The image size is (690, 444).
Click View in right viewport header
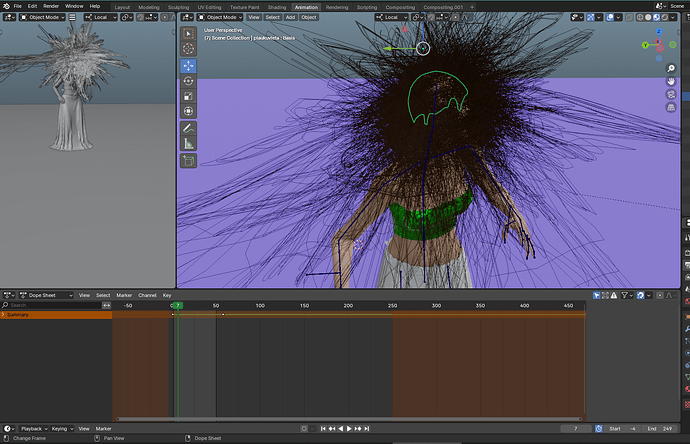[x=254, y=17]
